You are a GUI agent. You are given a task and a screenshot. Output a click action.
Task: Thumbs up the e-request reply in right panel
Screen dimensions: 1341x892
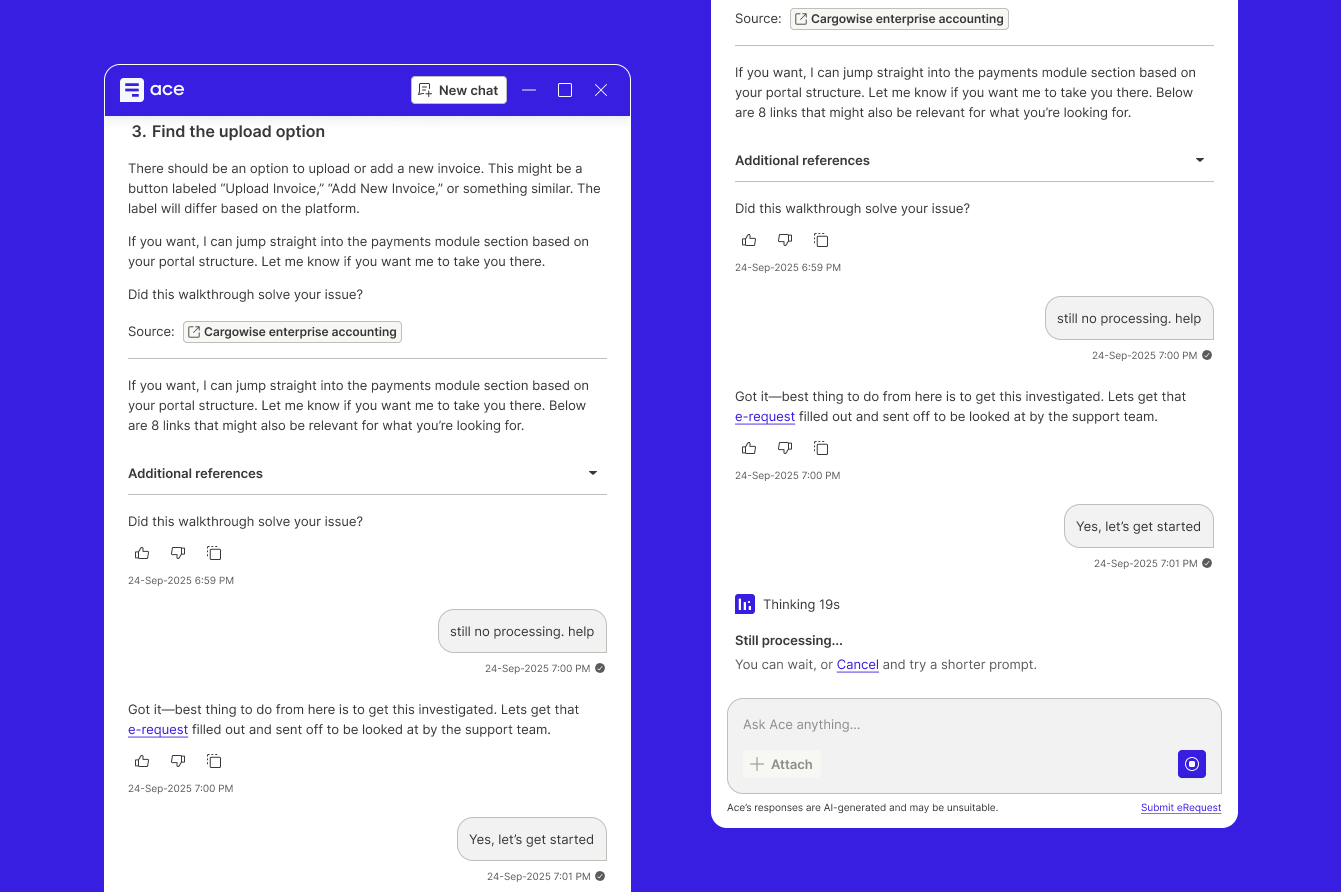[749, 448]
